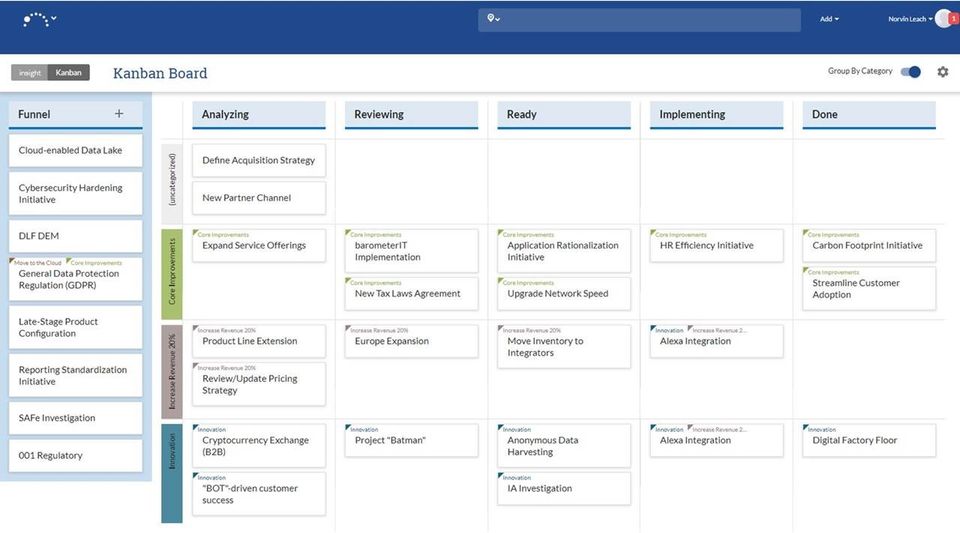This screenshot has height=533, width=960.
Task: Click Core Improvements tag on Carbon Footprint card
Action: click(831, 234)
